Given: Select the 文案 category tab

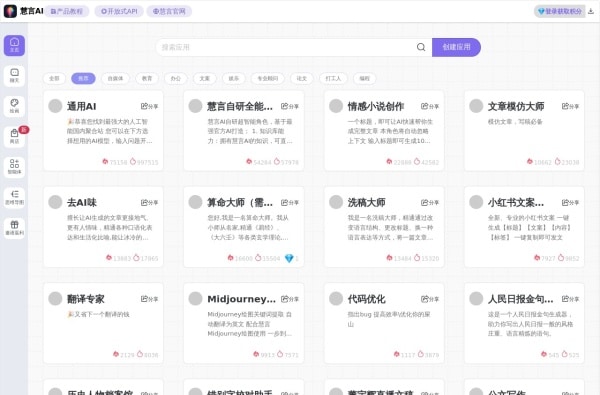Looking at the screenshot, I should (x=205, y=78).
